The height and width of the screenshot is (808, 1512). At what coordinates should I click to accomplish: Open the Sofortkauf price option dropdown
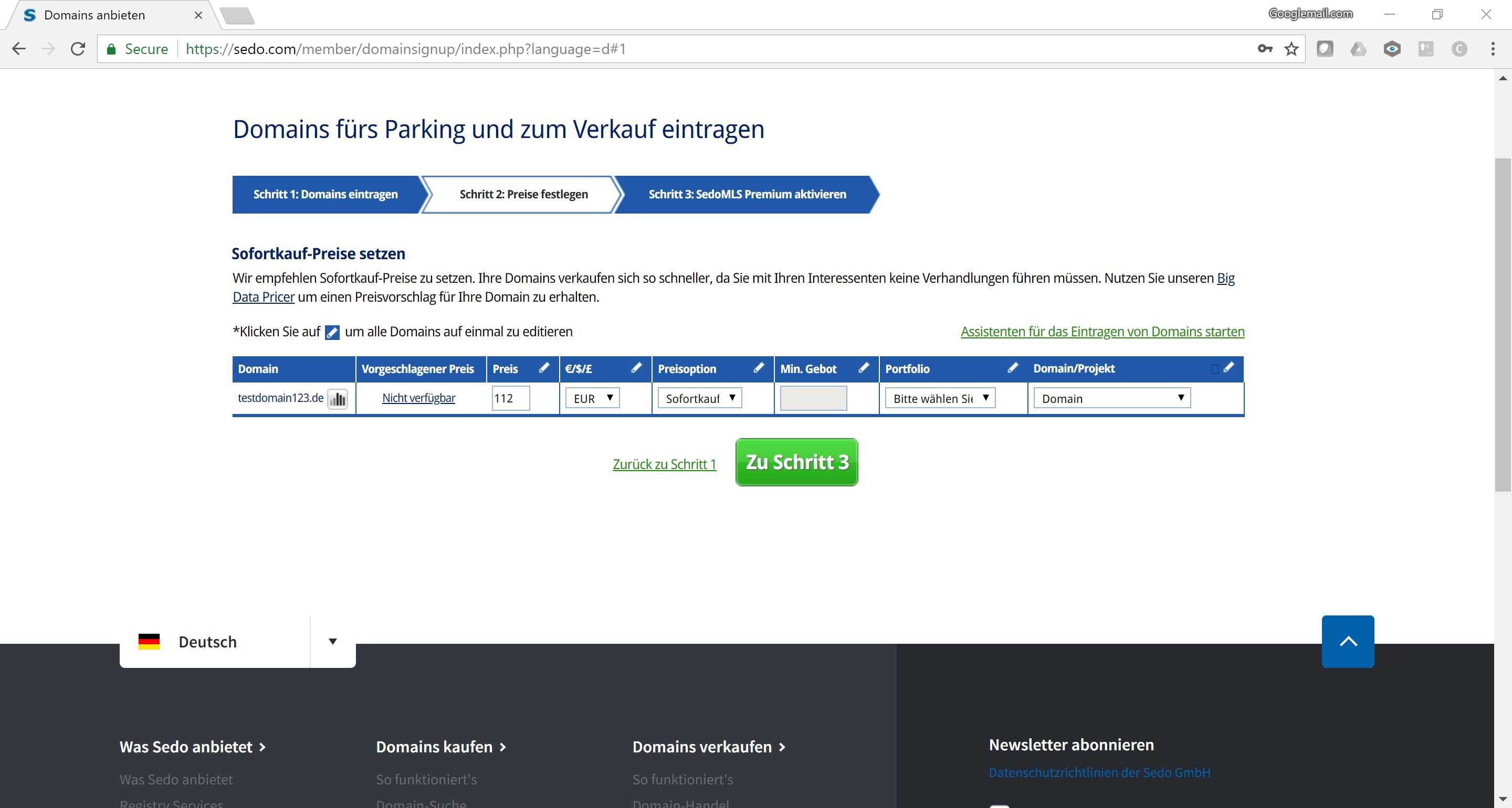click(700, 398)
